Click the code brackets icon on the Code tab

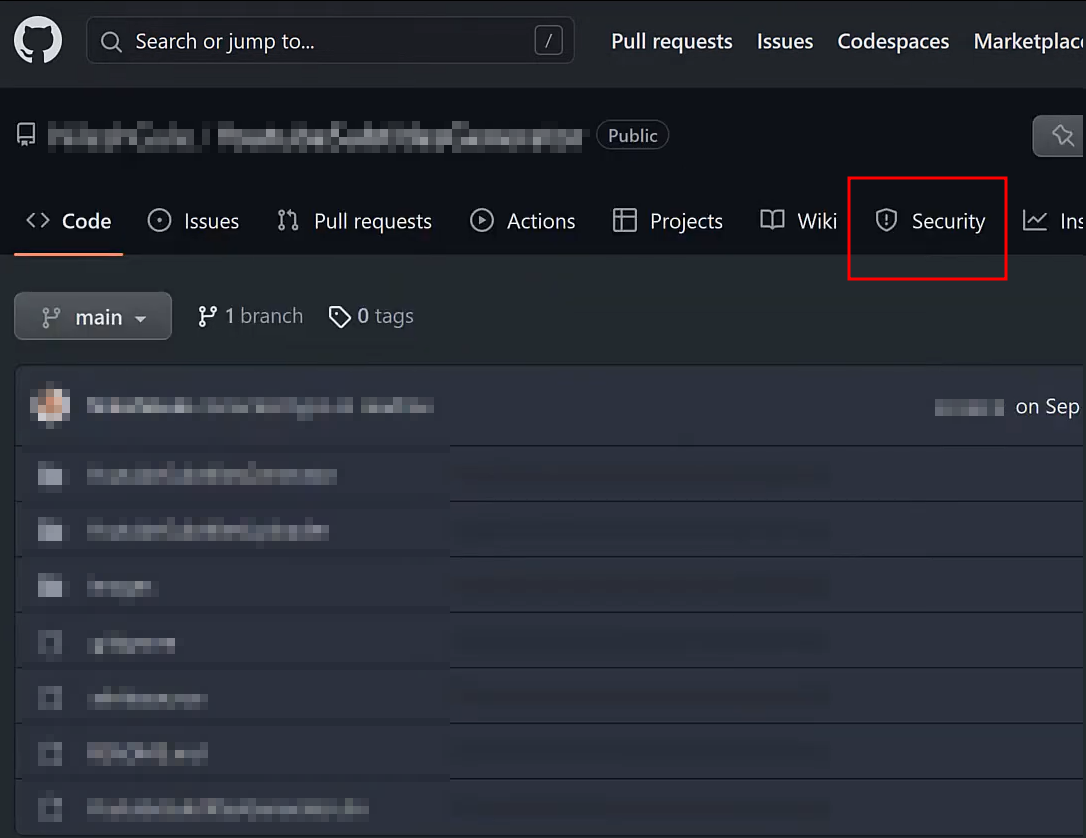[38, 221]
